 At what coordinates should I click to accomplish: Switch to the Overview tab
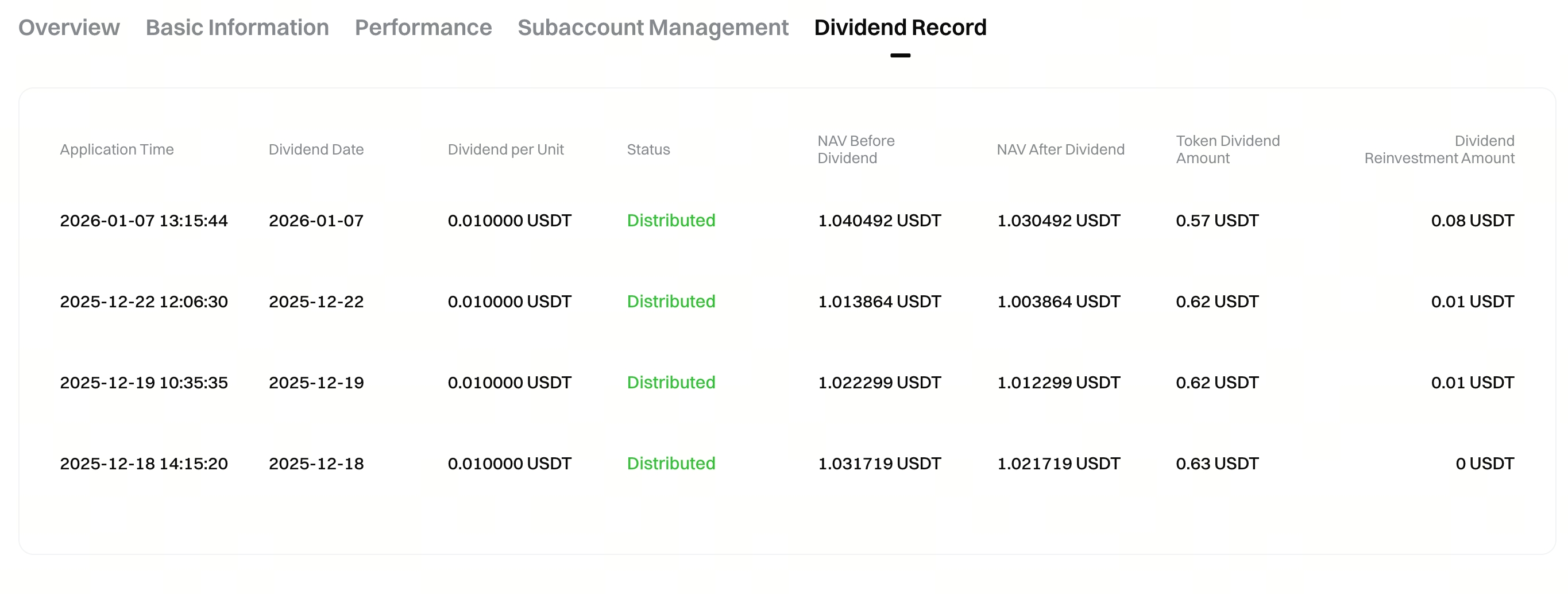pyautogui.click(x=69, y=28)
